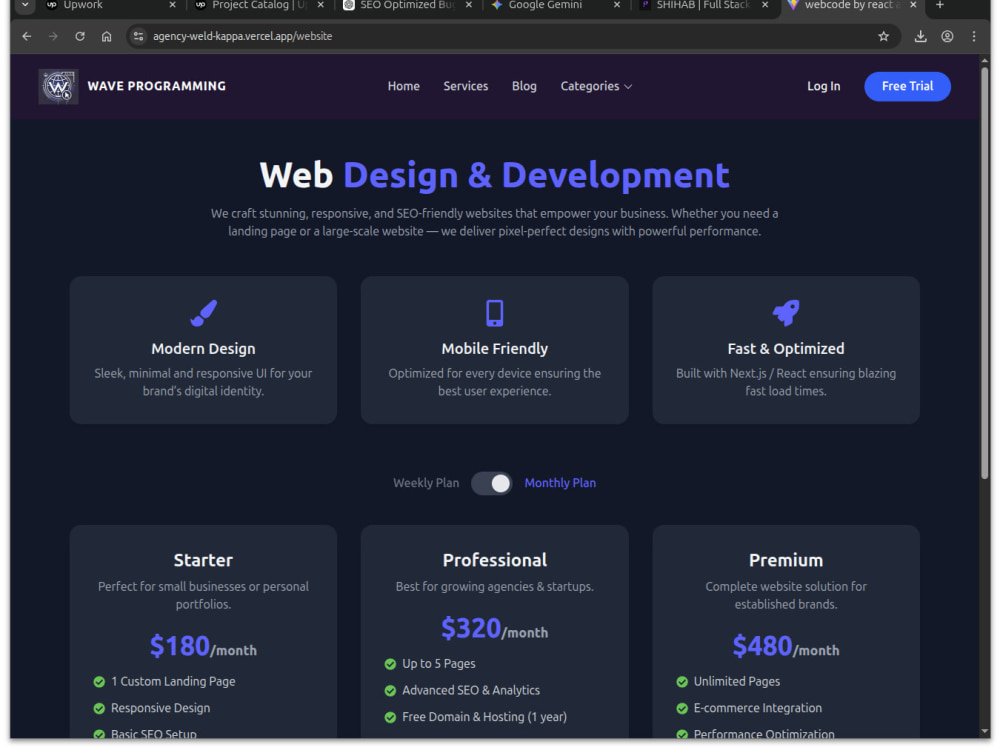This screenshot has height=750, width=1000.
Task: Click the page vertical scrollbar thumb
Action: (x=985, y=271)
